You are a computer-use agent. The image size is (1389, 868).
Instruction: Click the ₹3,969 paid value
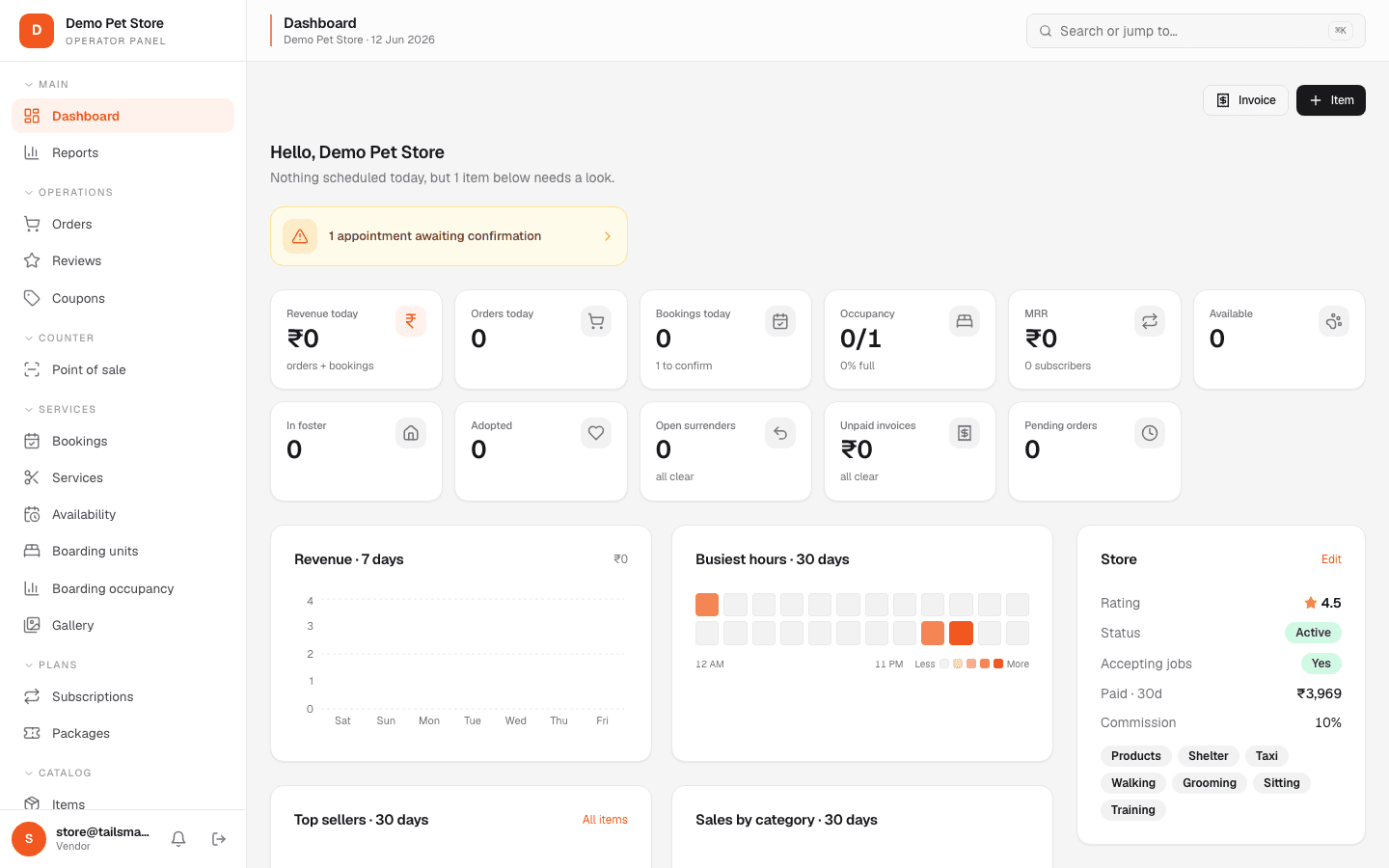[1319, 693]
